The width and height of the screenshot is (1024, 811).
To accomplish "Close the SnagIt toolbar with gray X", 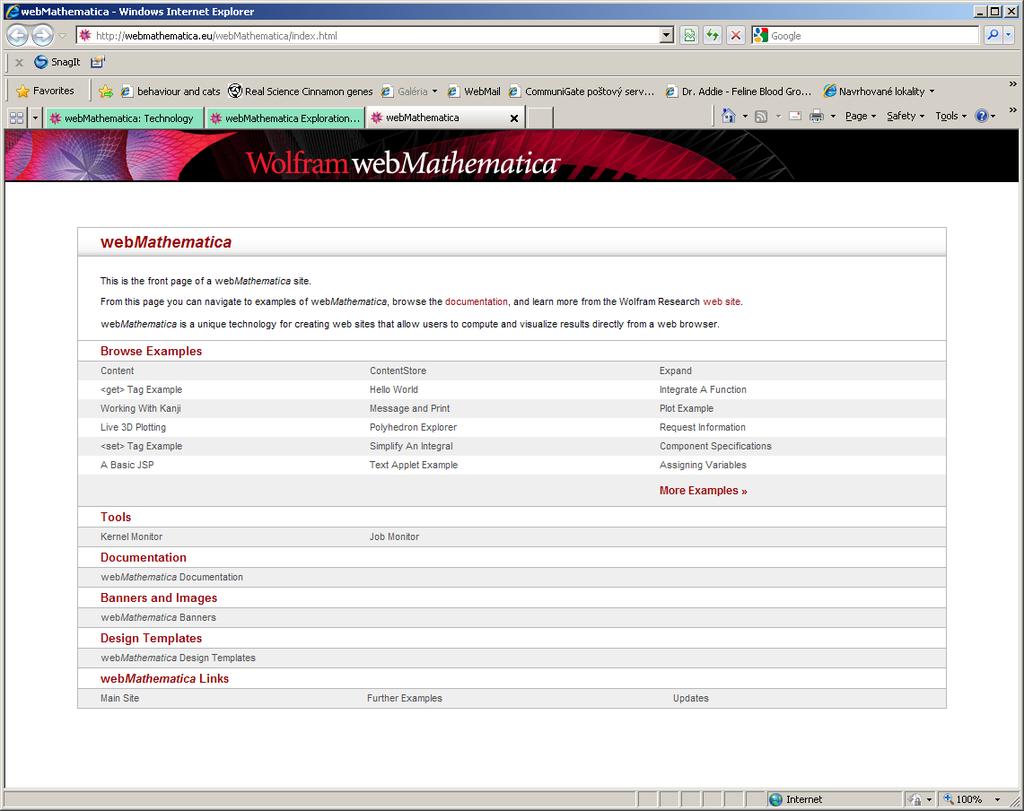I will (19, 63).
